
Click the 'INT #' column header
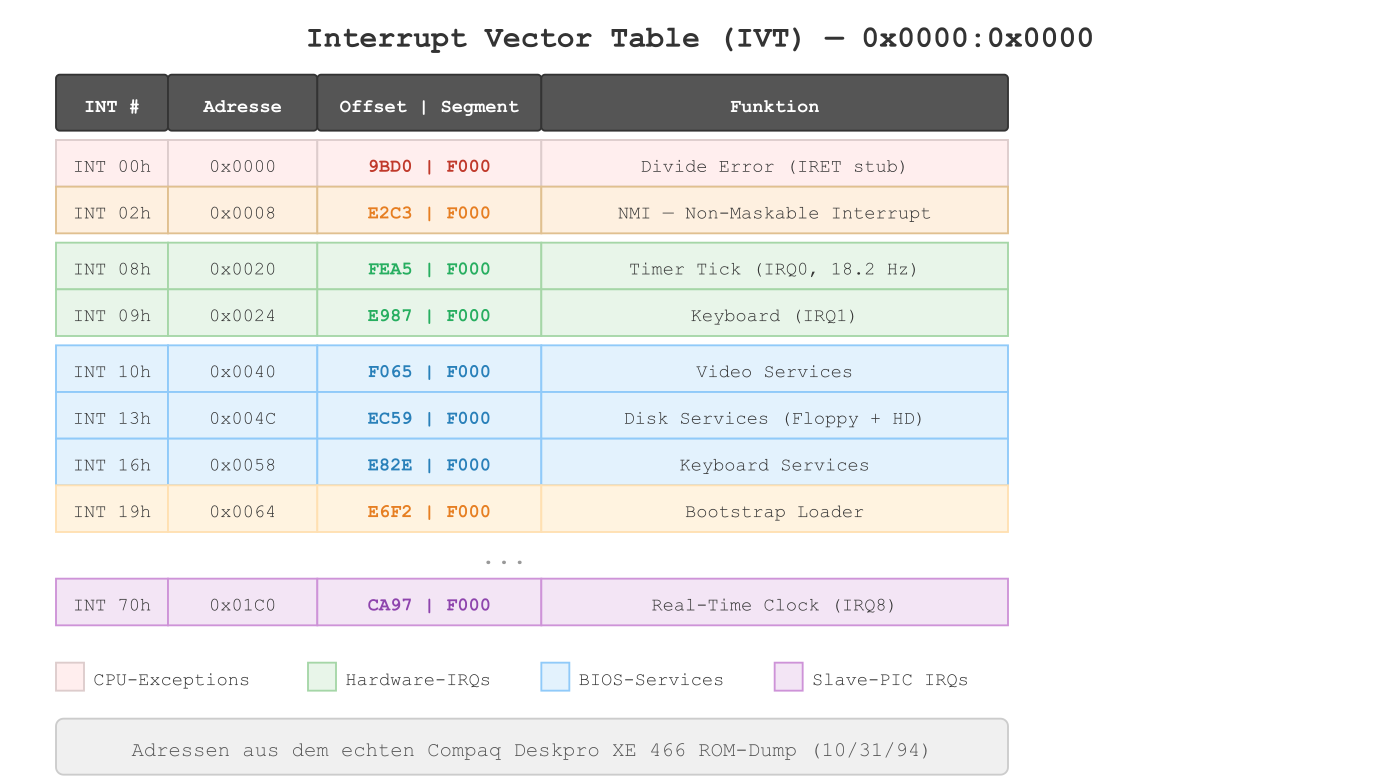pyautogui.click(x=112, y=103)
